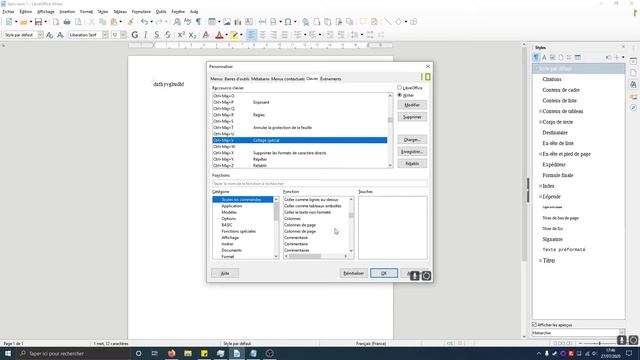Open the Fichier menu
The image size is (640, 360).
(x=9, y=12)
